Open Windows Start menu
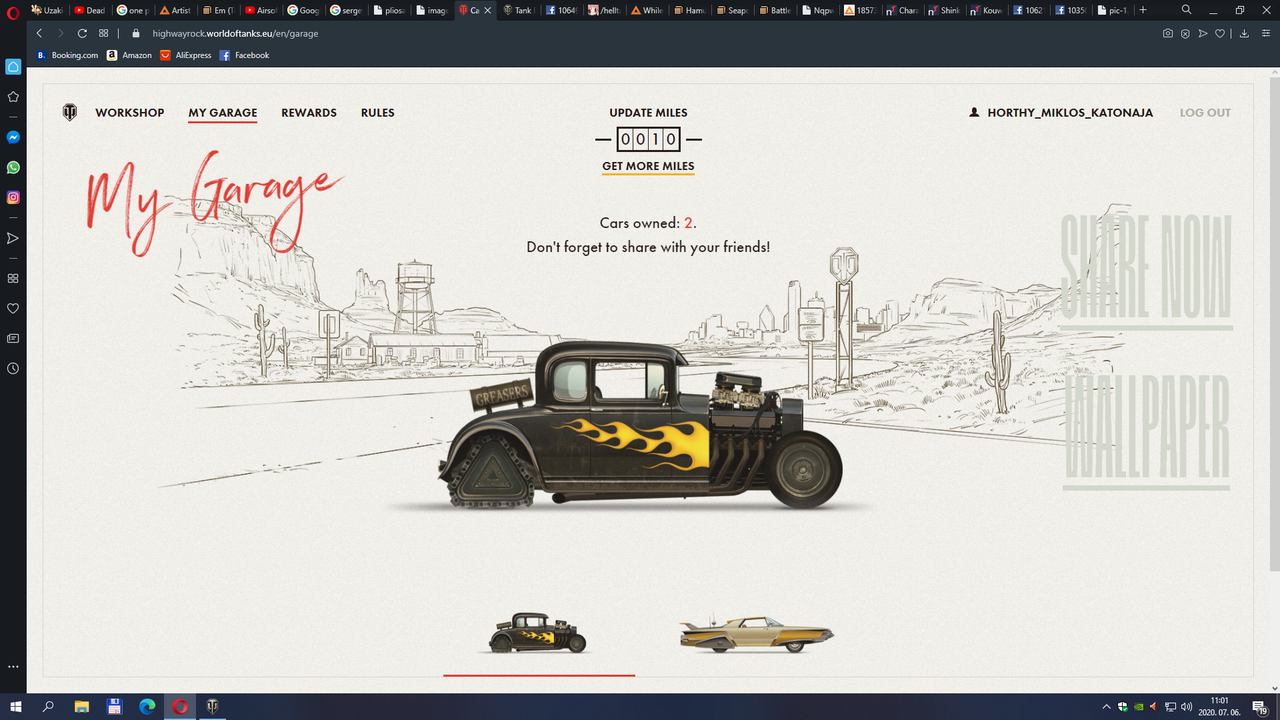 [16, 707]
